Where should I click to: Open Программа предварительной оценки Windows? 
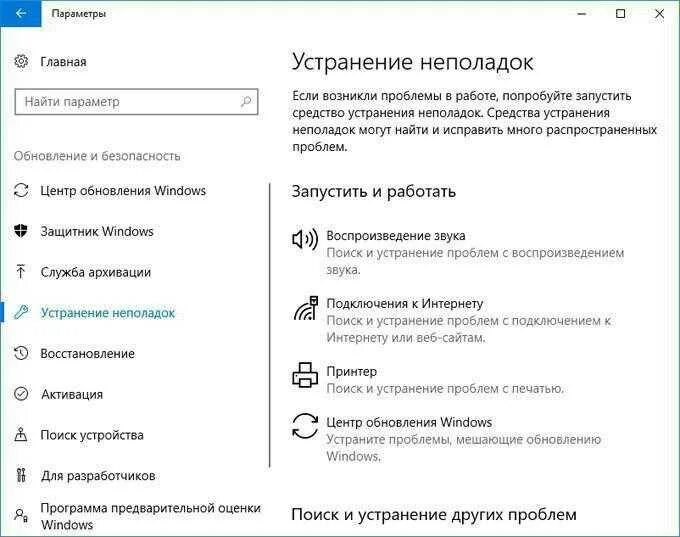click(x=150, y=516)
